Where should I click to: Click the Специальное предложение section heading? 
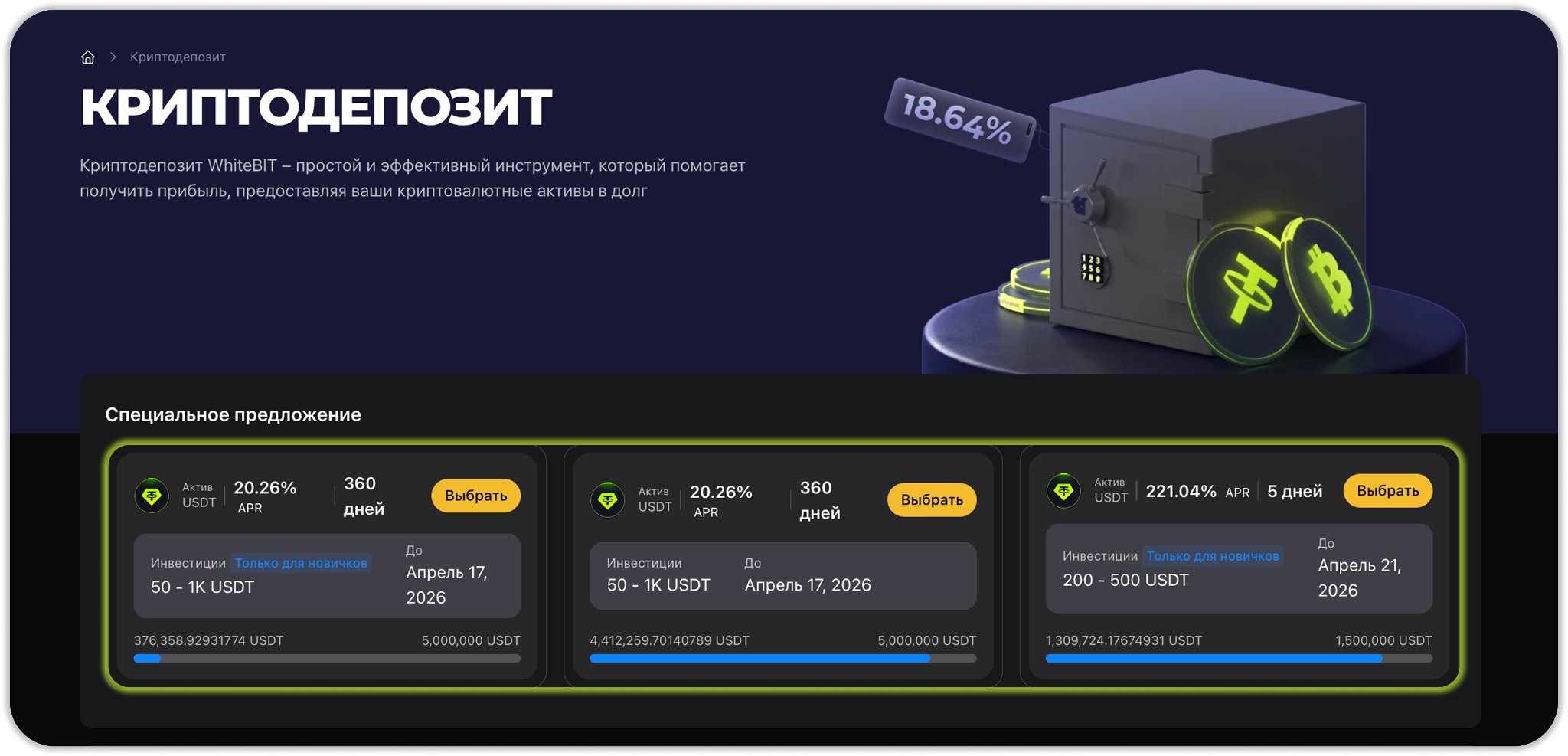tap(233, 414)
